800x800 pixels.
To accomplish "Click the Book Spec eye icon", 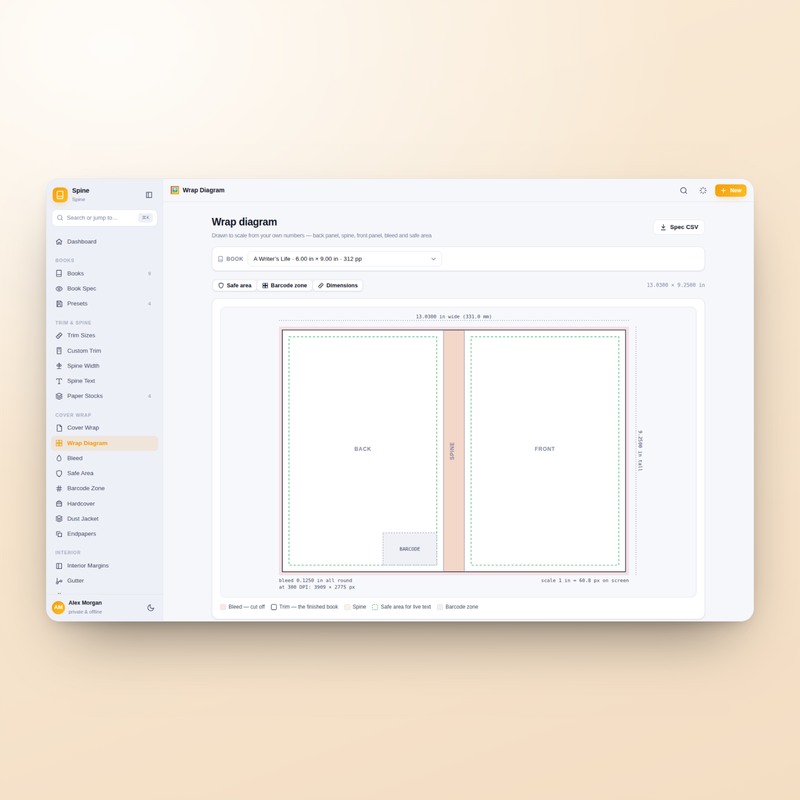I will [59, 288].
